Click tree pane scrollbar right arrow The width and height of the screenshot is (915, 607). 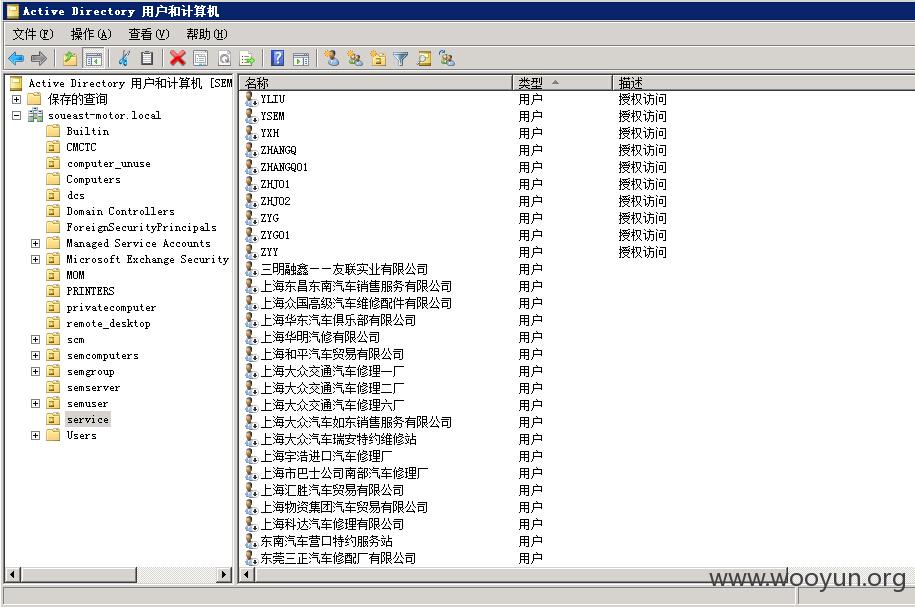point(224,574)
